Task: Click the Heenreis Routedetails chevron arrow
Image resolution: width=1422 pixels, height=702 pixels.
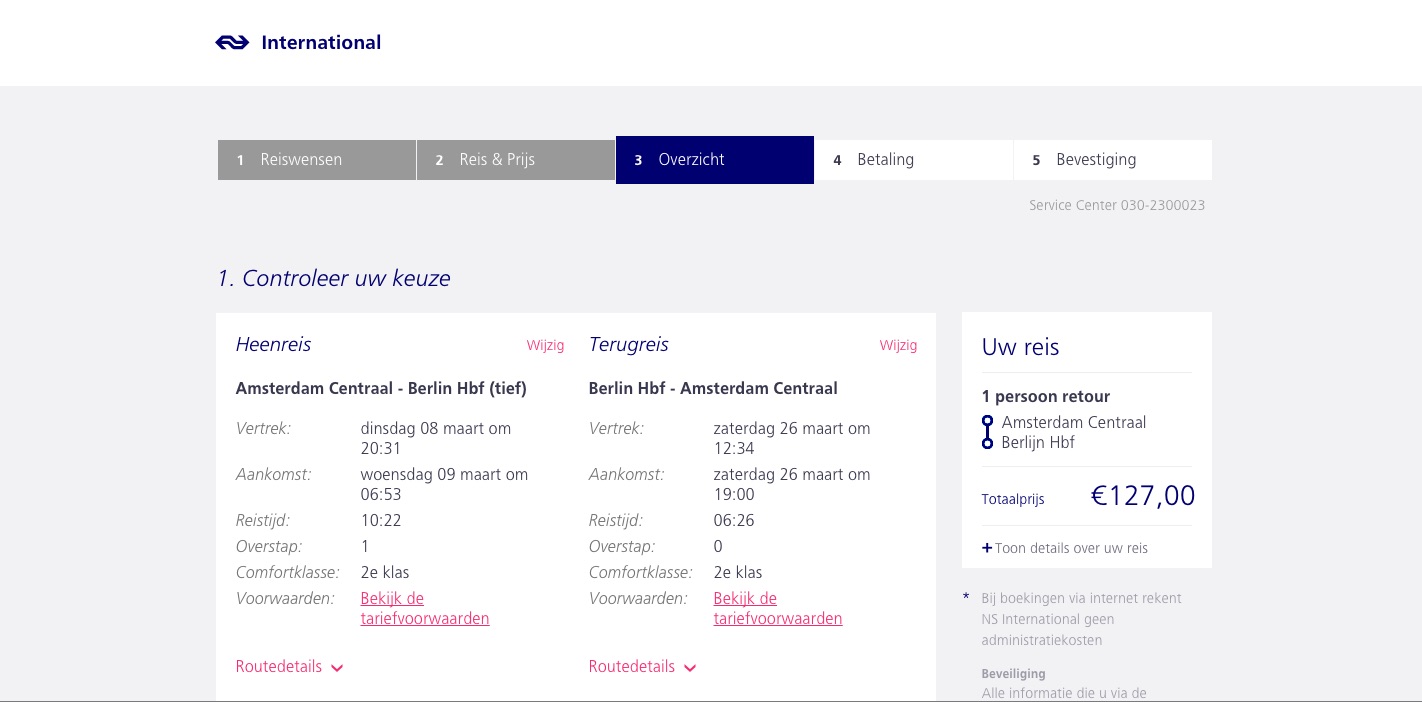Action: (337, 668)
